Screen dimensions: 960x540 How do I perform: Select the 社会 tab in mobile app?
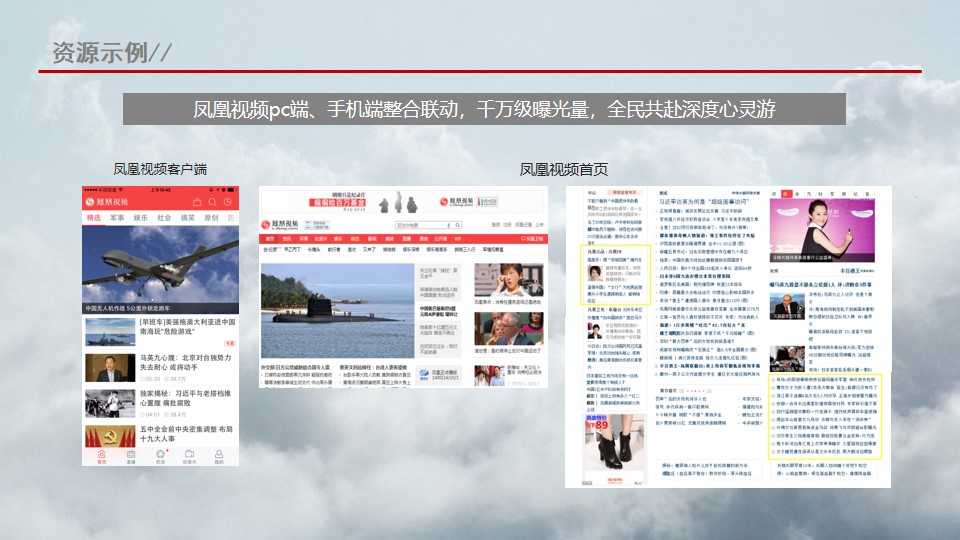point(164,218)
